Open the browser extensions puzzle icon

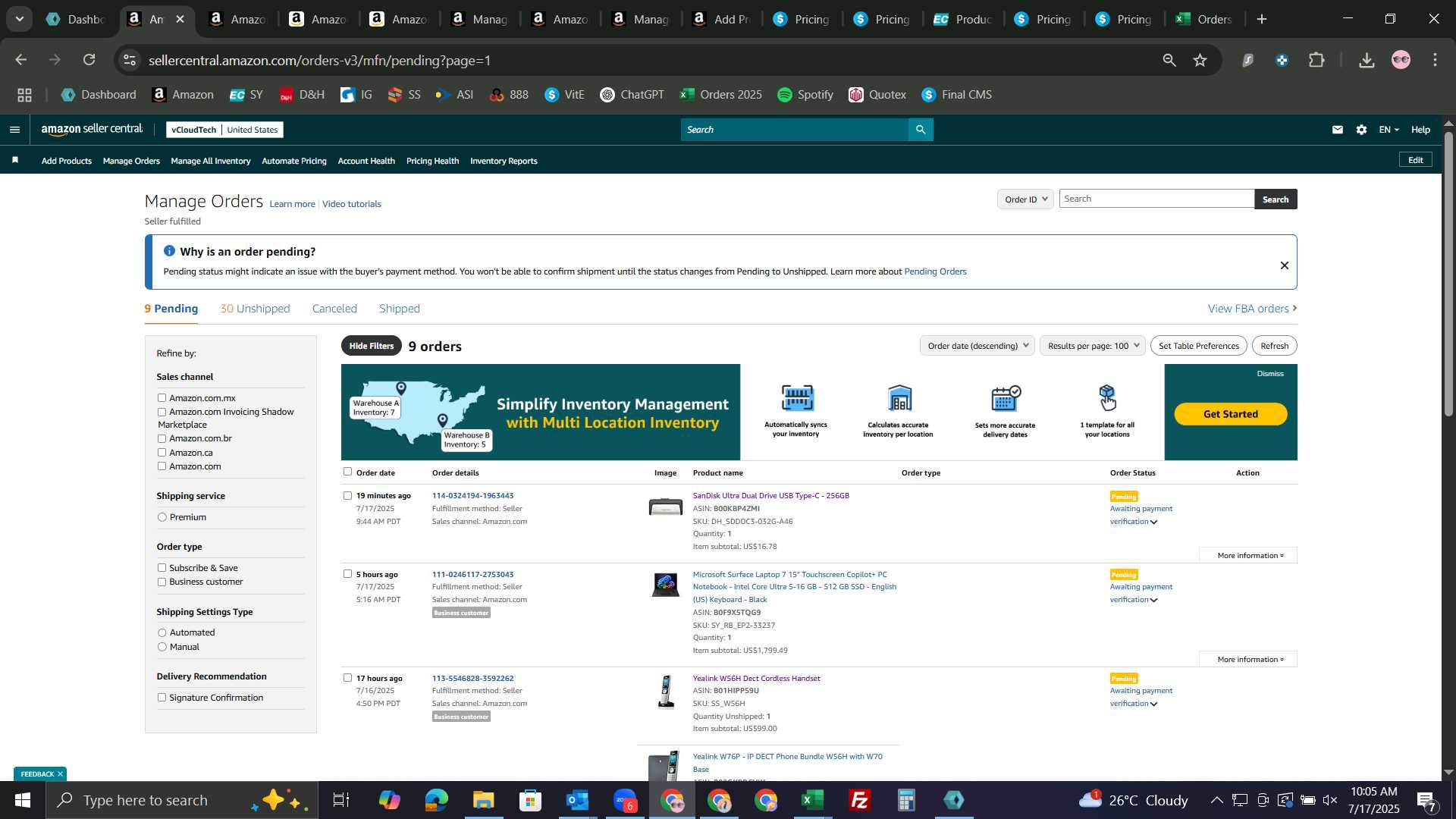pyautogui.click(x=1317, y=60)
